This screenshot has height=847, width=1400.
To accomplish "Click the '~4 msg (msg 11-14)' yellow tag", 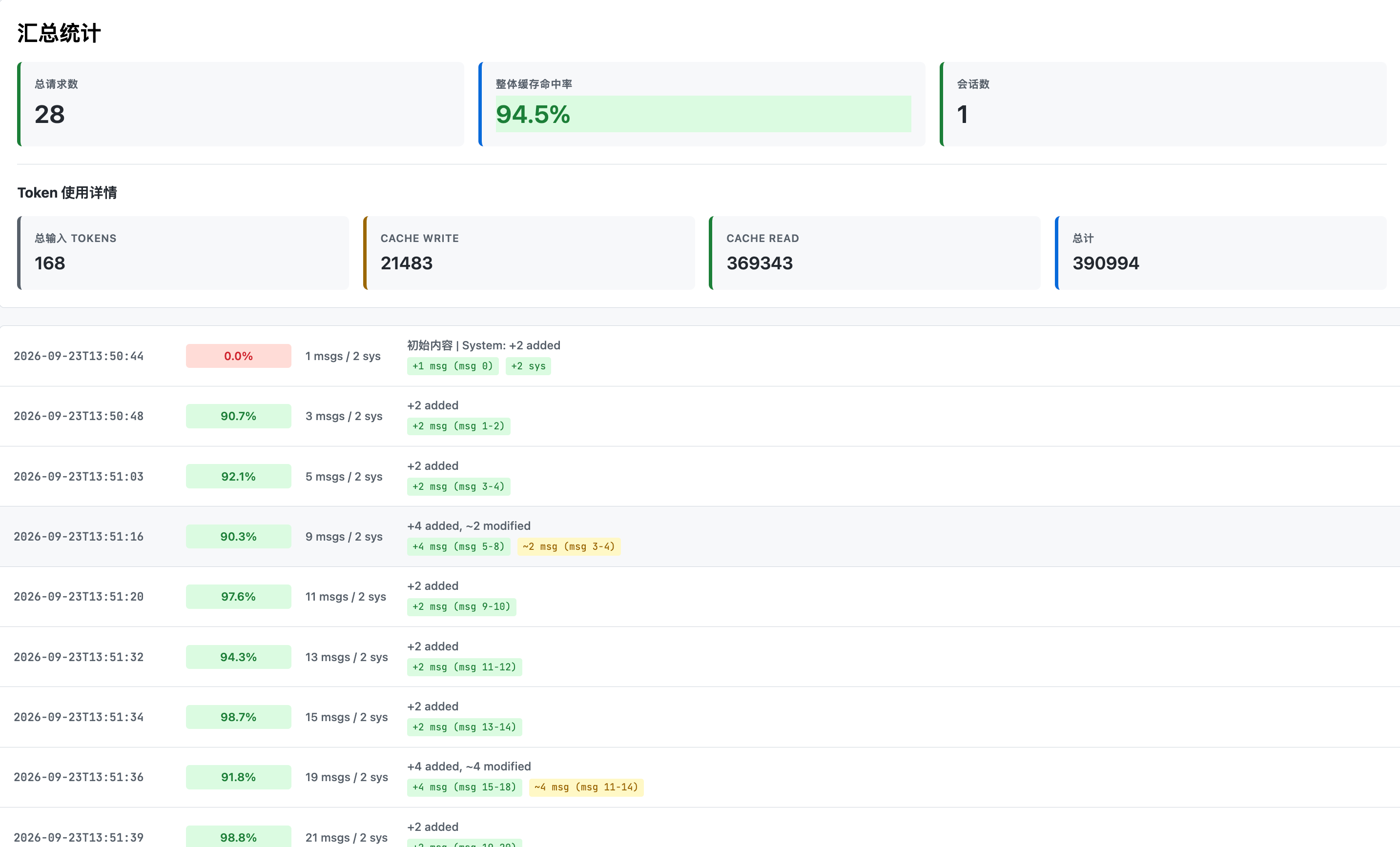I will 586,787.
